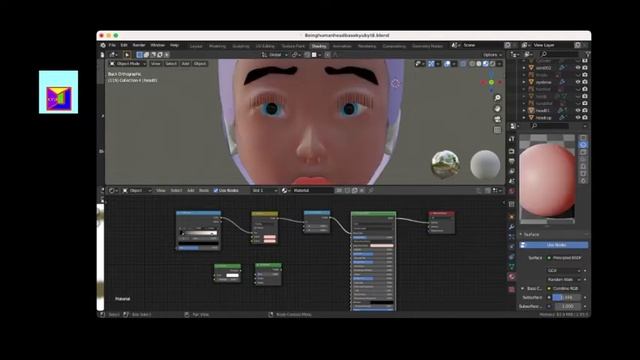This screenshot has height=360, width=640.
Task: Open the viewport Options dropdown
Action: [x=492, y=55]
